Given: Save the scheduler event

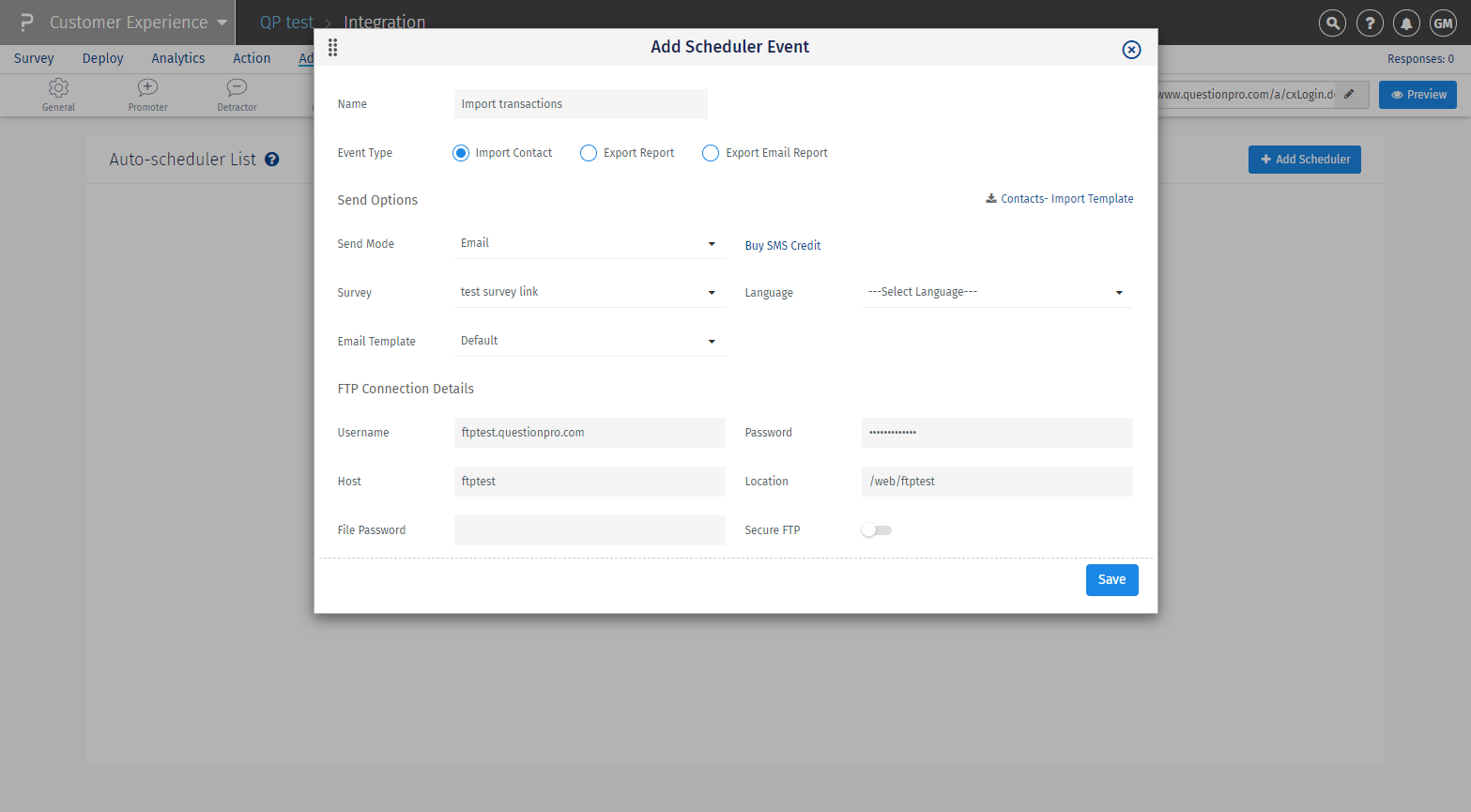Looking at the screenshot, I should [1111, 579].
